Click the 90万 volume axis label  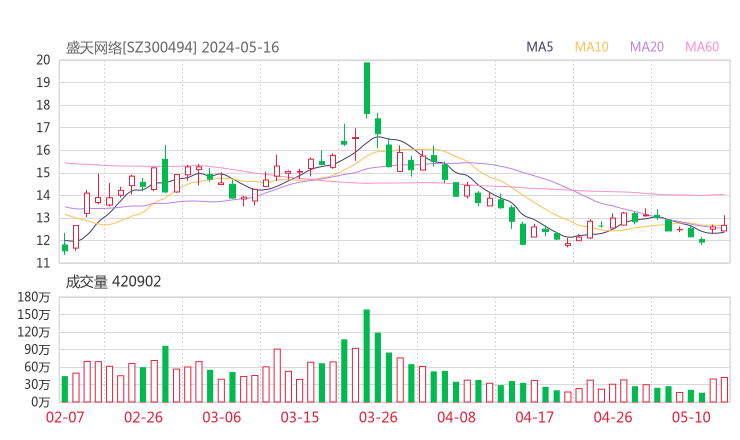(37, 350)
